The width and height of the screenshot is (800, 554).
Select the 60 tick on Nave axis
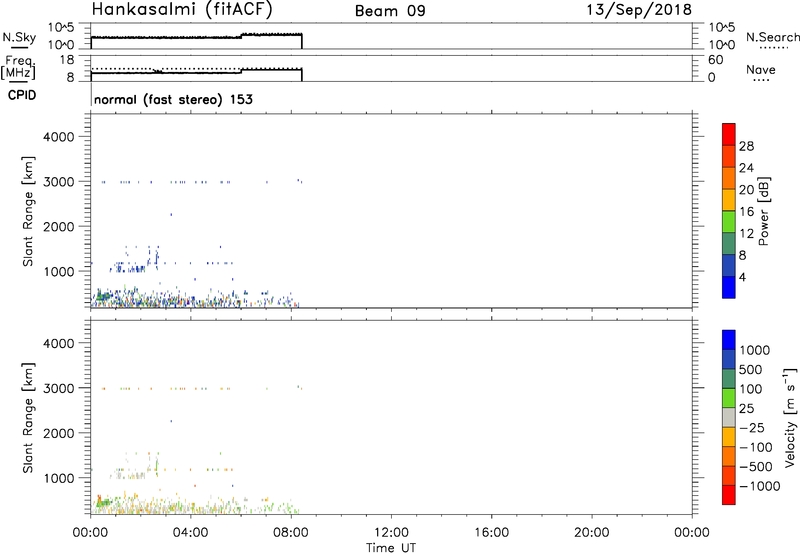coord(715,60)
